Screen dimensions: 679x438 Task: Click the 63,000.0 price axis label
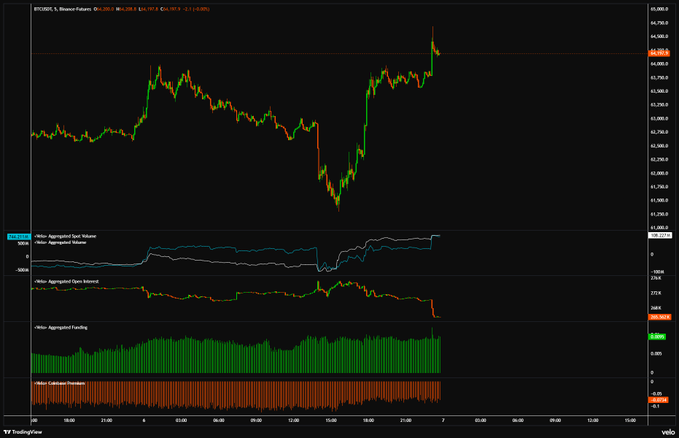click(659, 118)
